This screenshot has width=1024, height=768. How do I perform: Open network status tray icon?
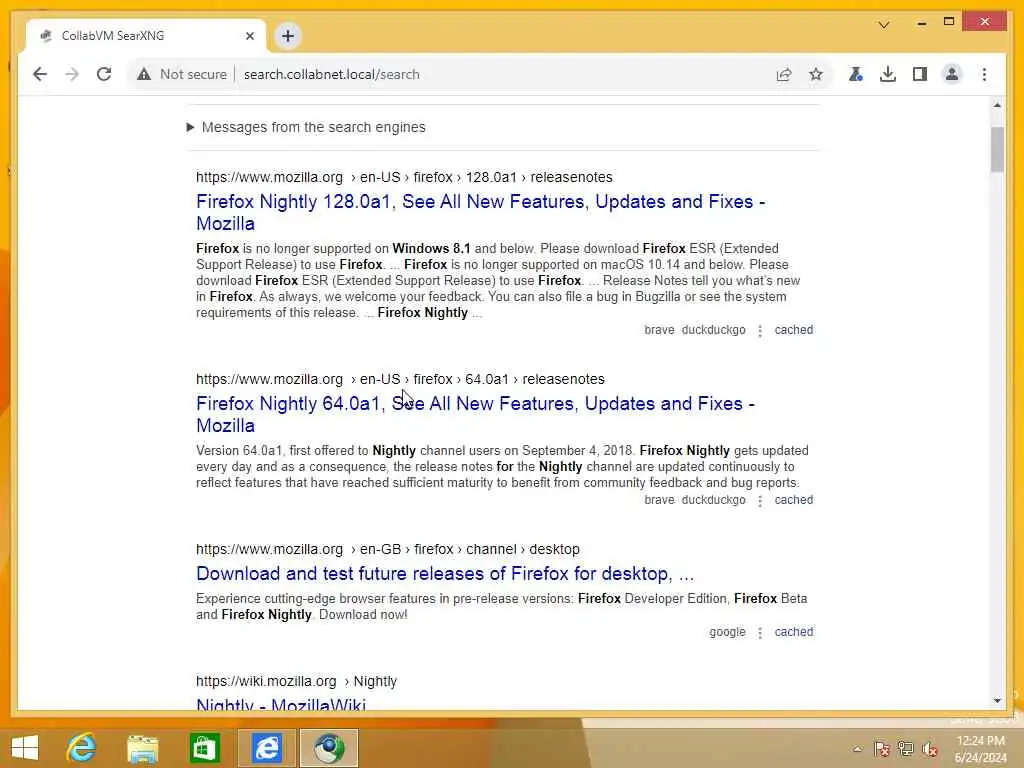(905, 749)
